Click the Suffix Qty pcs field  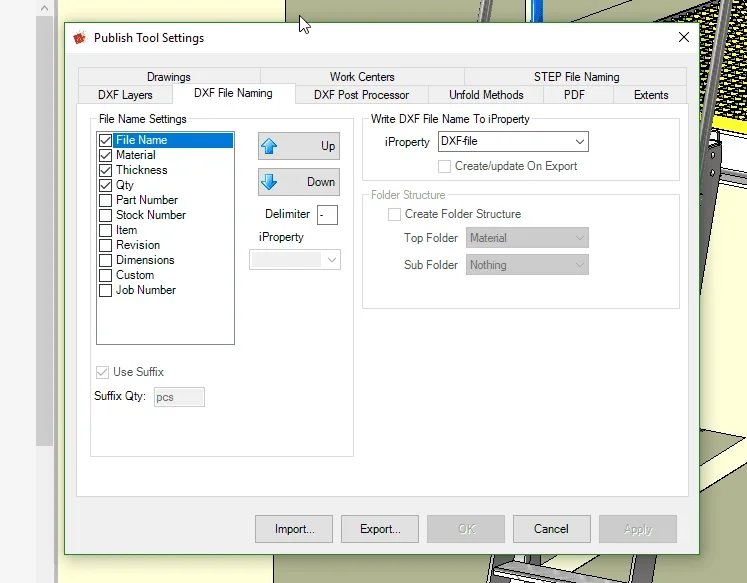pyautogui.click(x=179, y=397)
